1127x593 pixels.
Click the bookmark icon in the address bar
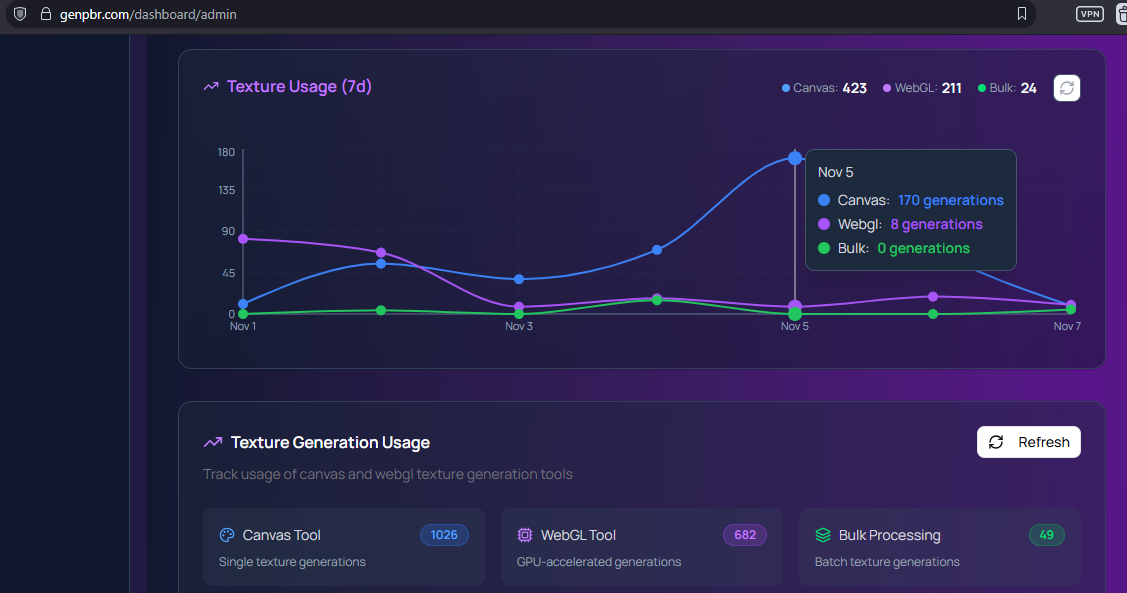[1021, 14]
